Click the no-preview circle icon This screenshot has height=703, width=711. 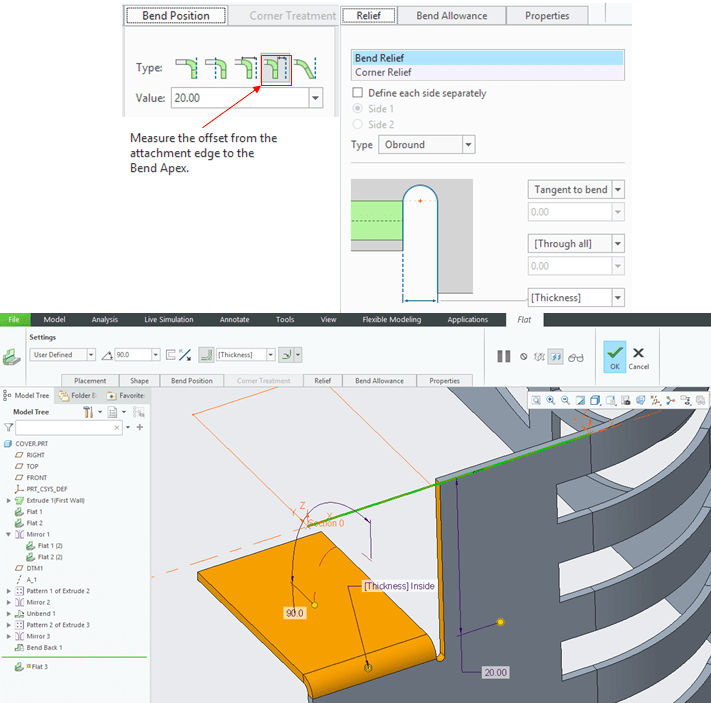point(522,355)
